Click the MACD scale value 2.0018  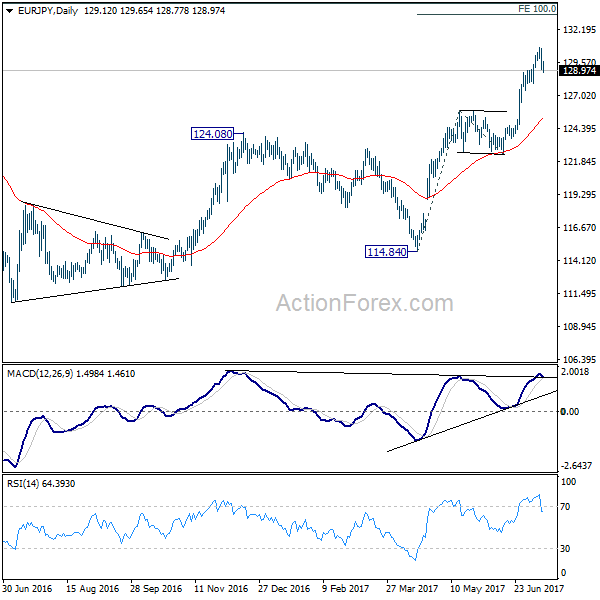pyautogui.click(x=575, y=372)
